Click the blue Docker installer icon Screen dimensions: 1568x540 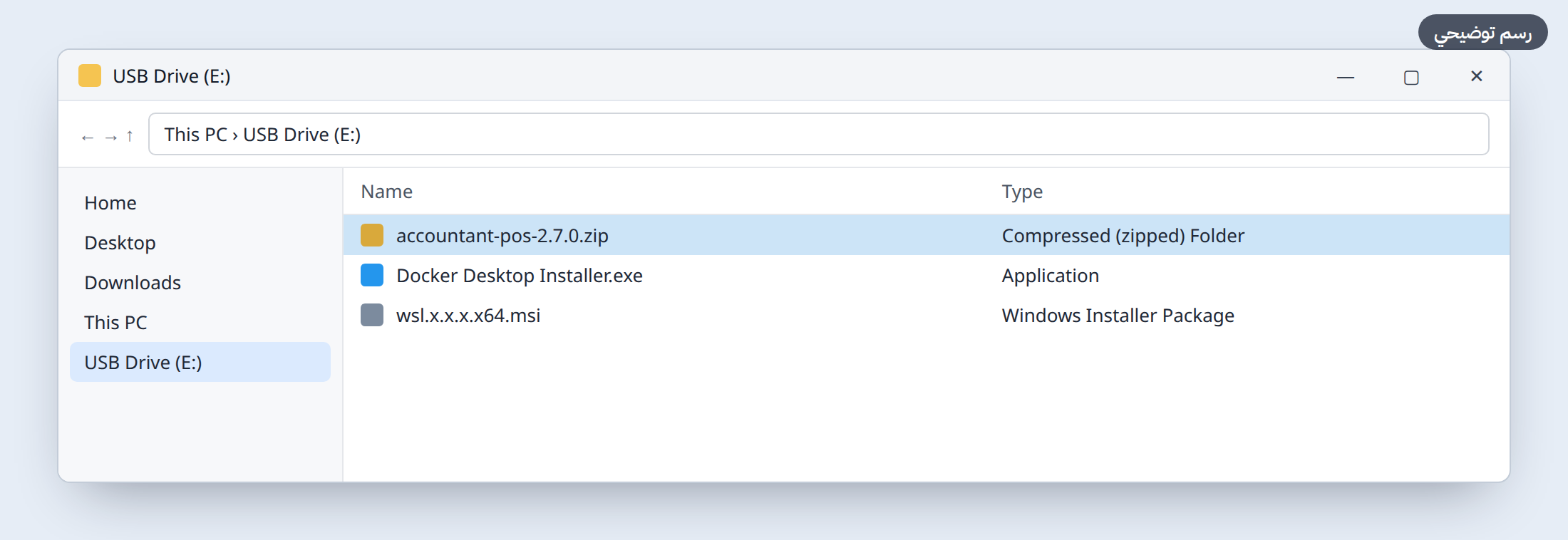tap(372, 275)
